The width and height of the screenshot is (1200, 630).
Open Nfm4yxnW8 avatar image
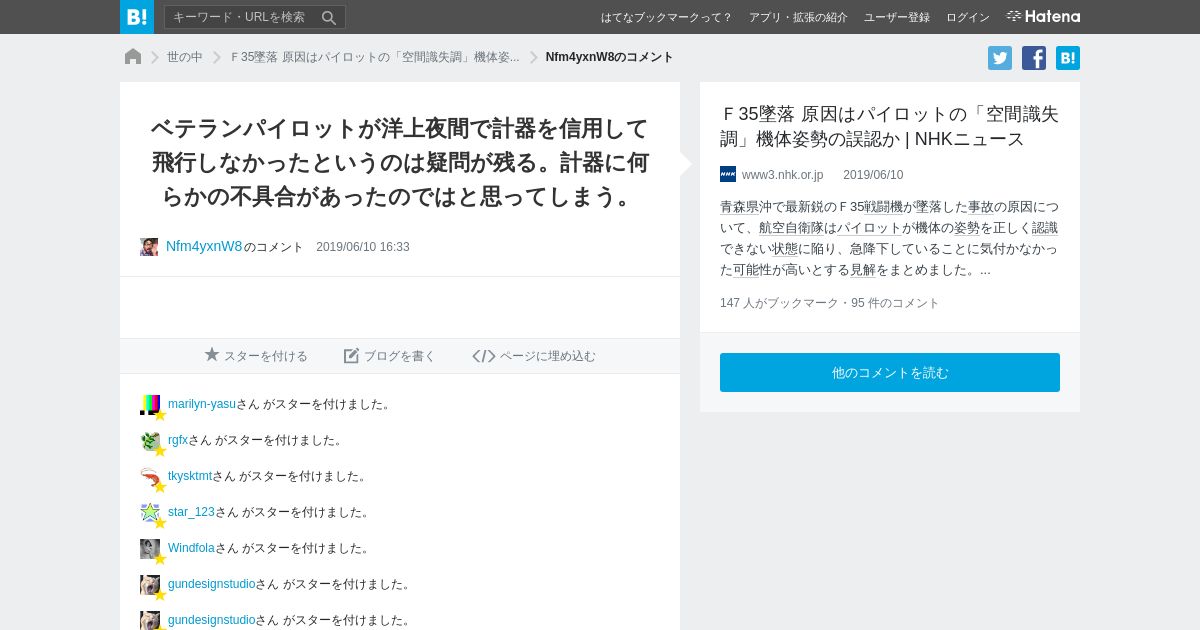(x=149, y=247)
